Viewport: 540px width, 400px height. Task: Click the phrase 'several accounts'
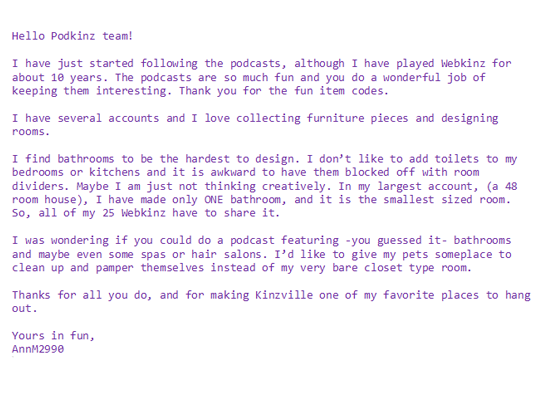click(x=108, y=118)
